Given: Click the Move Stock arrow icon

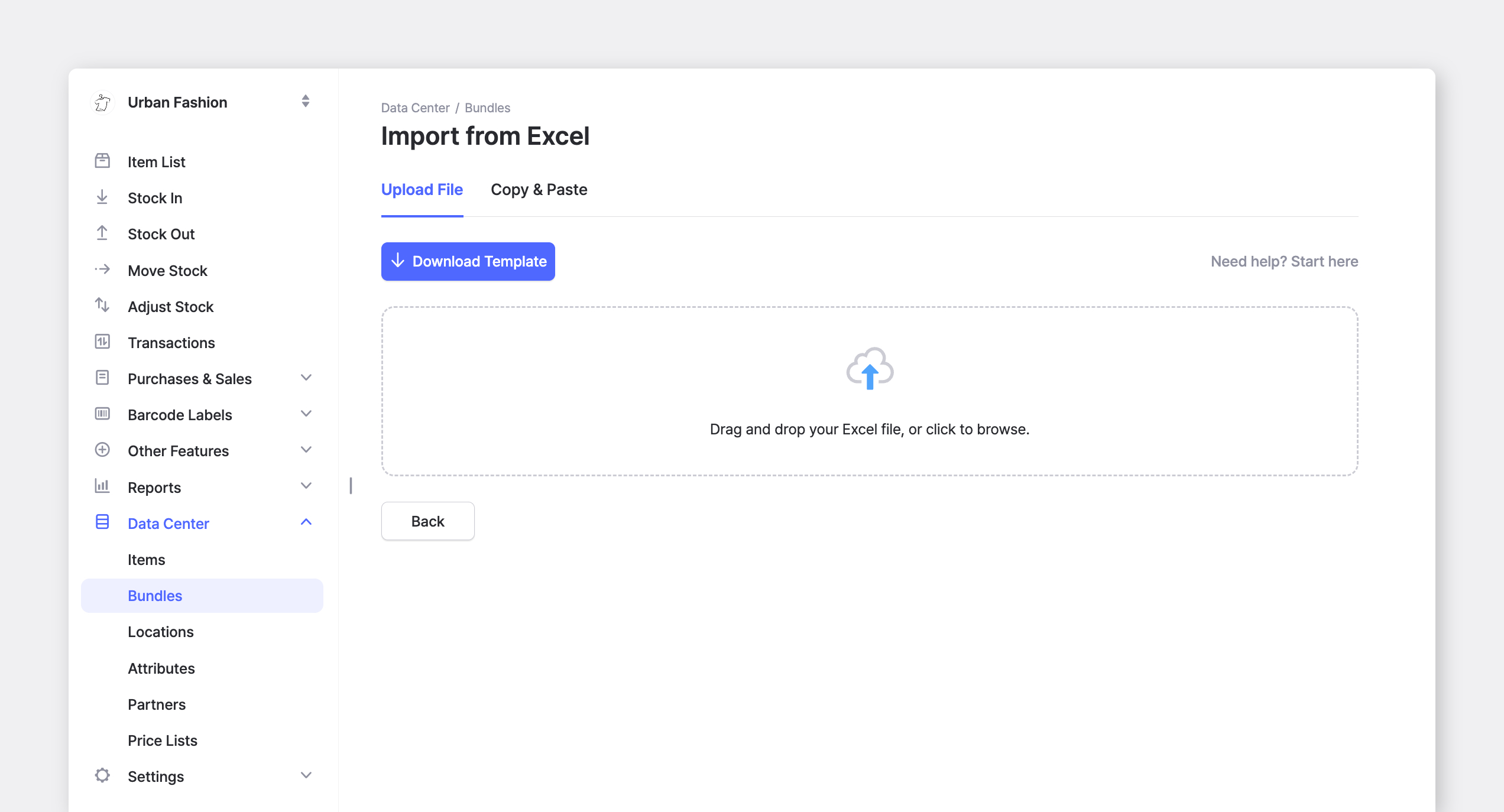Looking at the screenshot, I should tap(102, 269).
